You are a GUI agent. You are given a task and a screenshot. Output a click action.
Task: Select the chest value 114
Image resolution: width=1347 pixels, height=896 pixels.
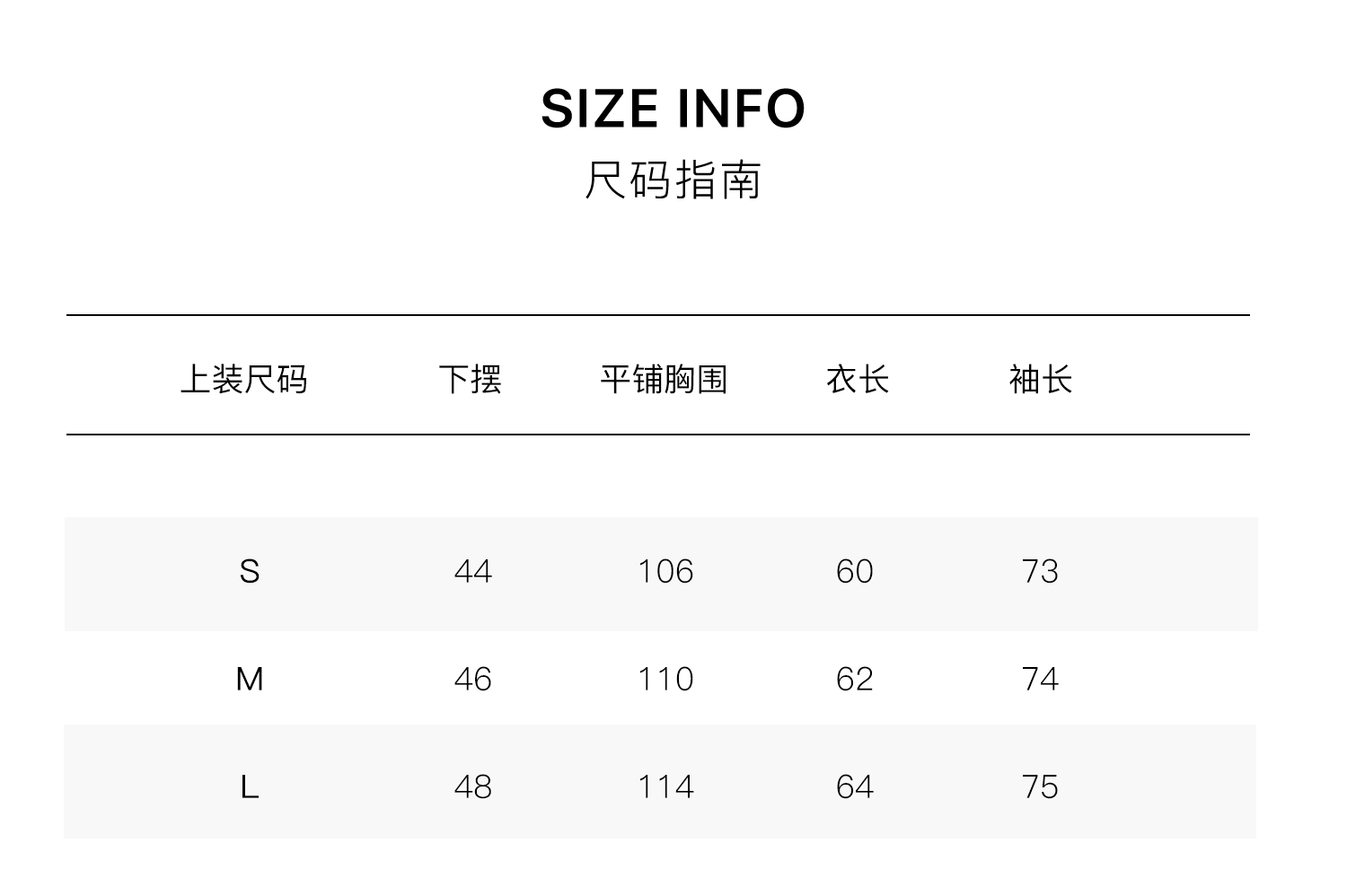(665, 787)
